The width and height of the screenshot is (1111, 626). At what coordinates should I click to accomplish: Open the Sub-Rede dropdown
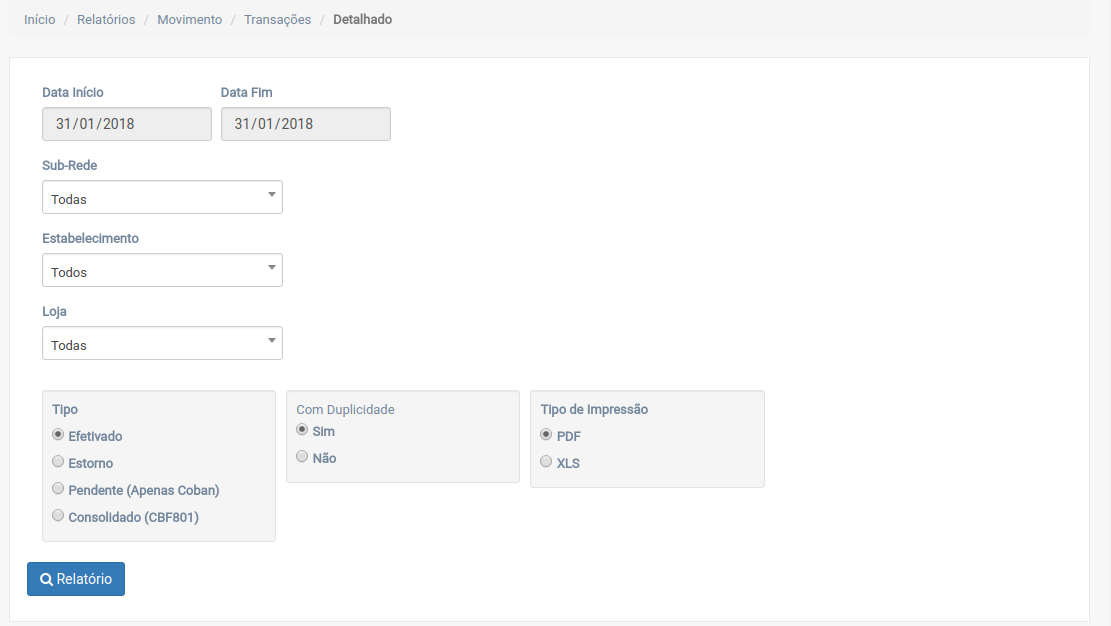coord(162,198)
